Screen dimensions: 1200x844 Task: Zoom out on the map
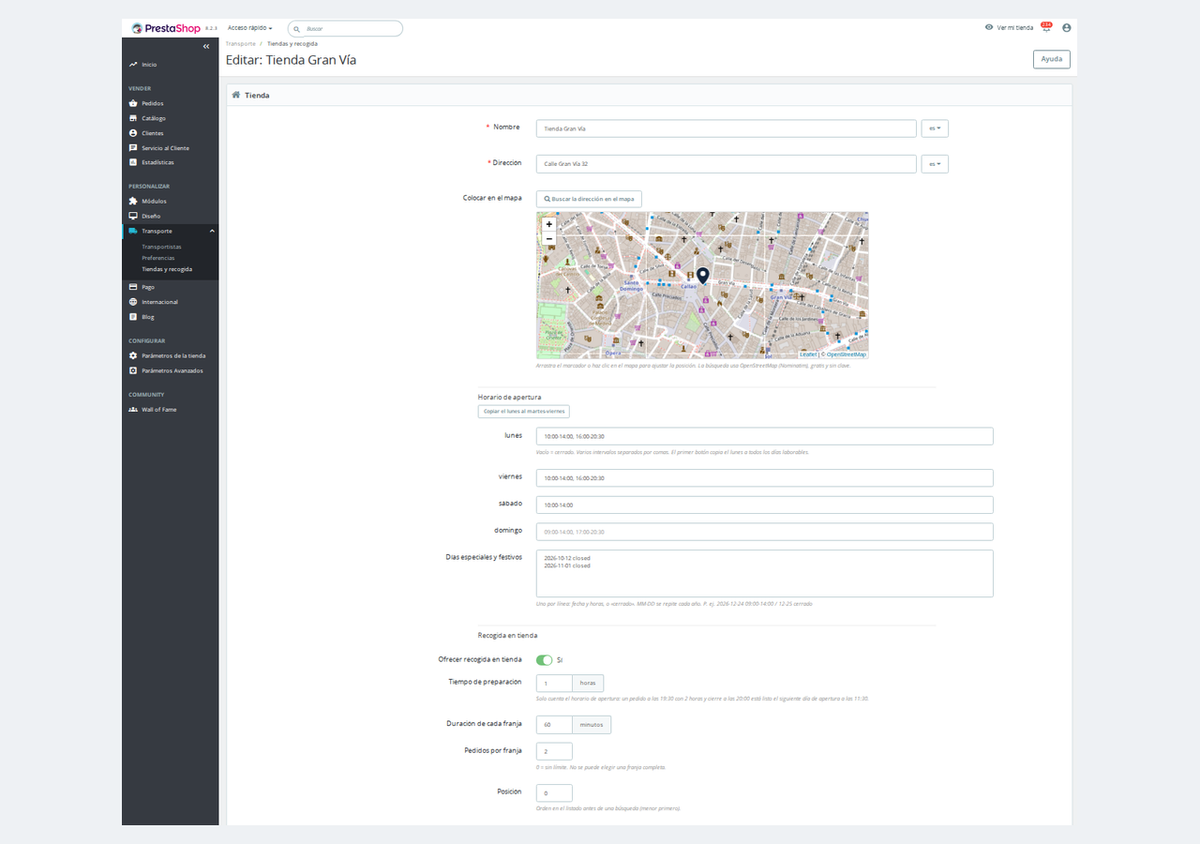coord(549,239)
